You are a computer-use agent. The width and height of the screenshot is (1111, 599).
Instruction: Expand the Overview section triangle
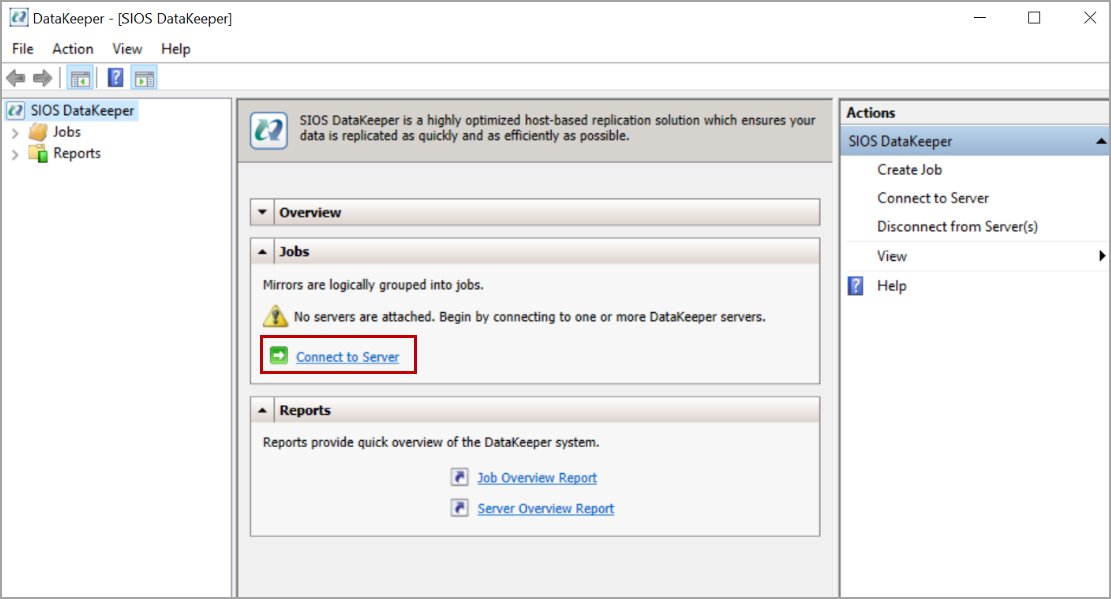pyautogui.click(x=262, y=212)
